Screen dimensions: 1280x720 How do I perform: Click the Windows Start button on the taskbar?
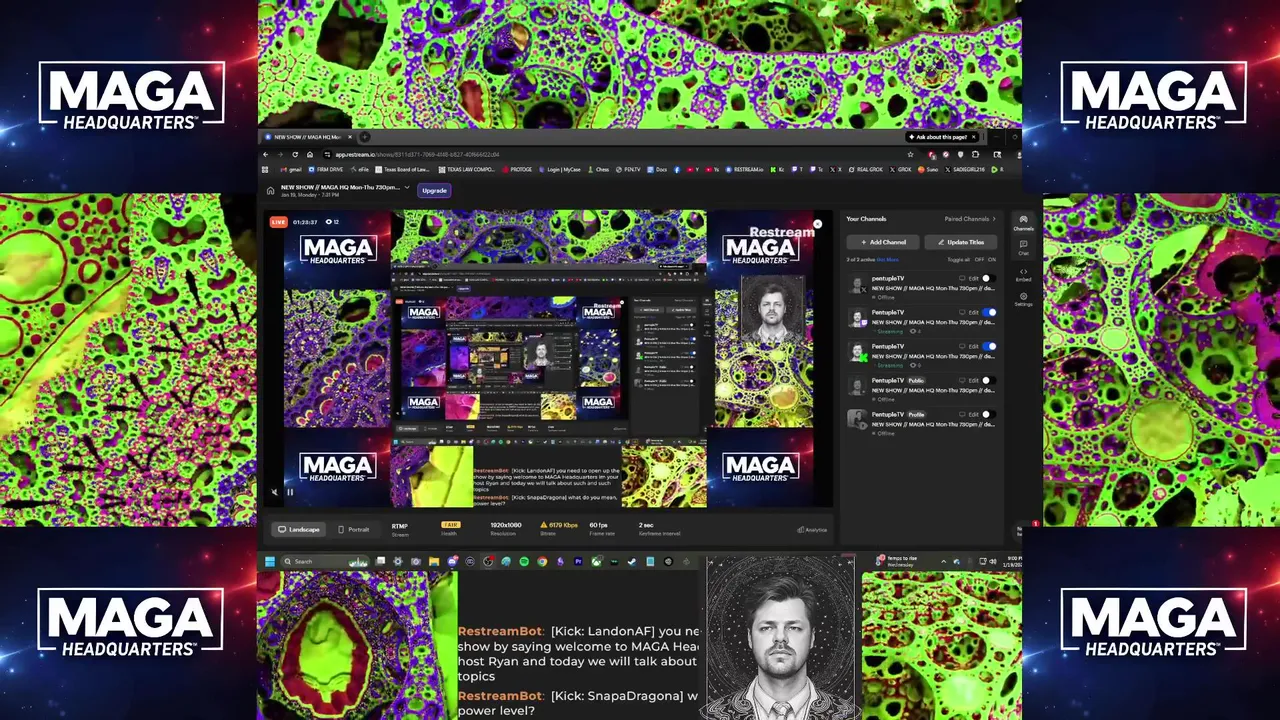[270, 561]
